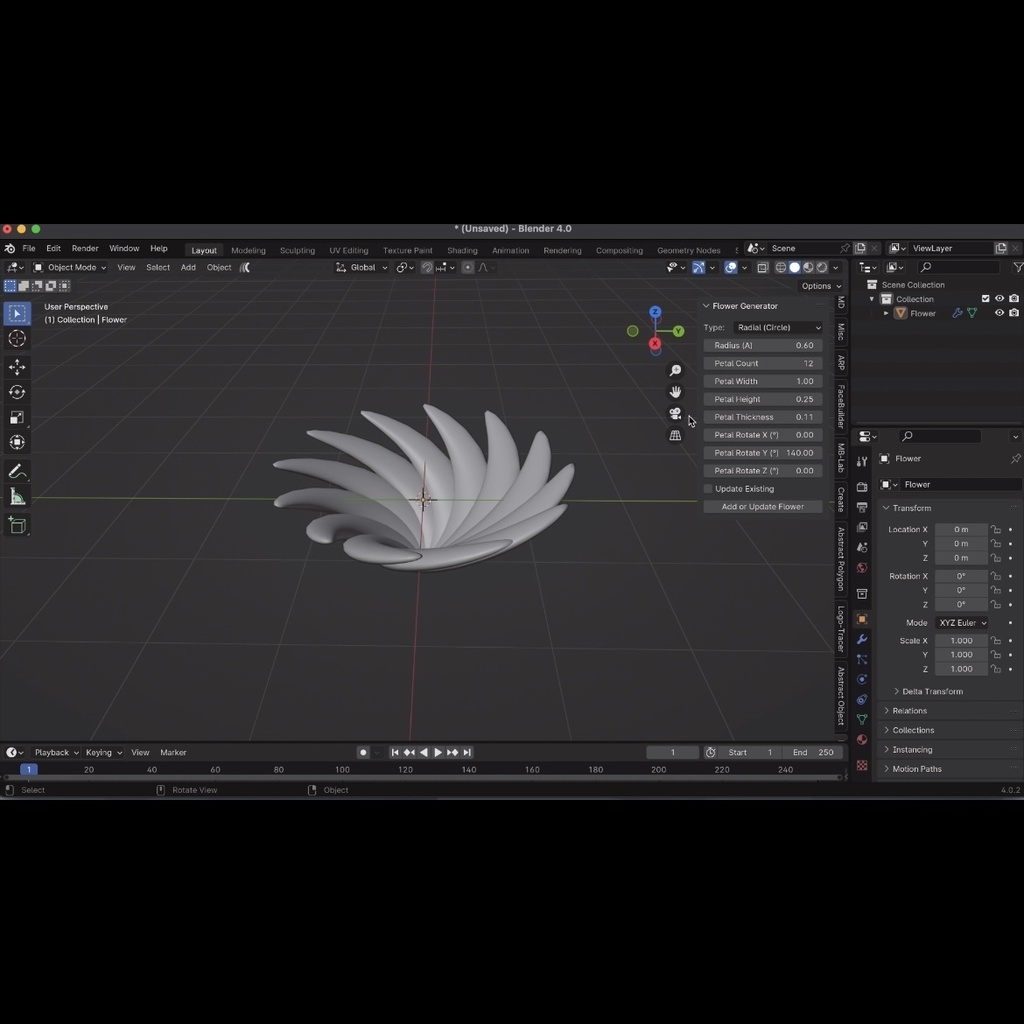Open the Render menu in the header
1024x1024 pixels.
click(x=84, y=248)
